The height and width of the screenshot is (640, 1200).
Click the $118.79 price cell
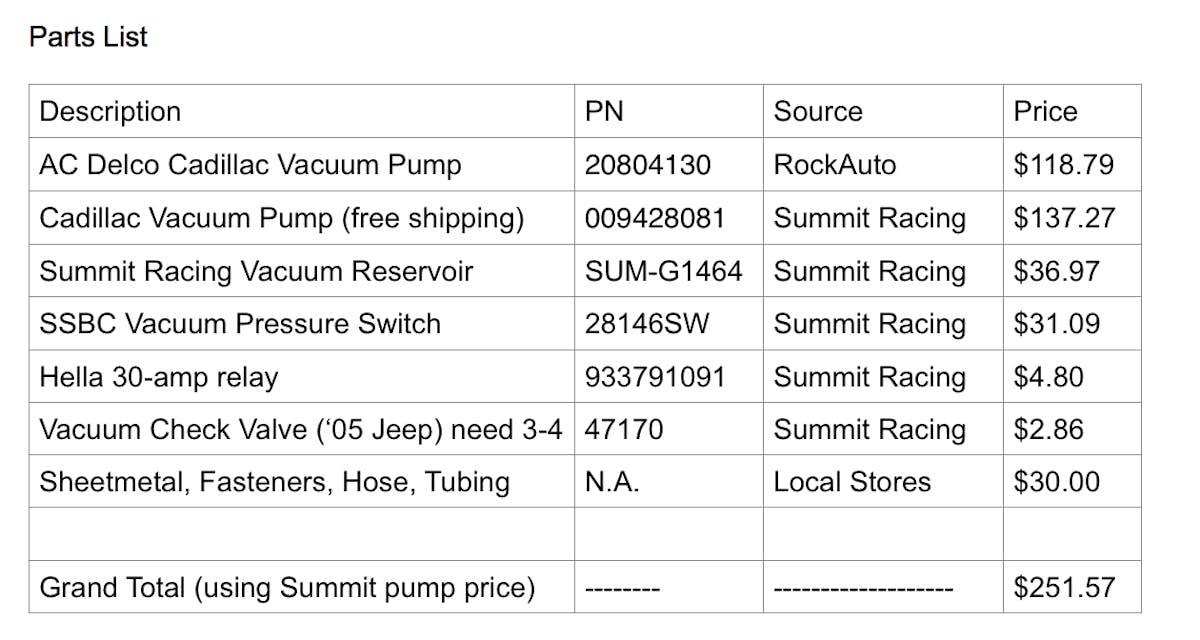click(x=1063, y=164)
